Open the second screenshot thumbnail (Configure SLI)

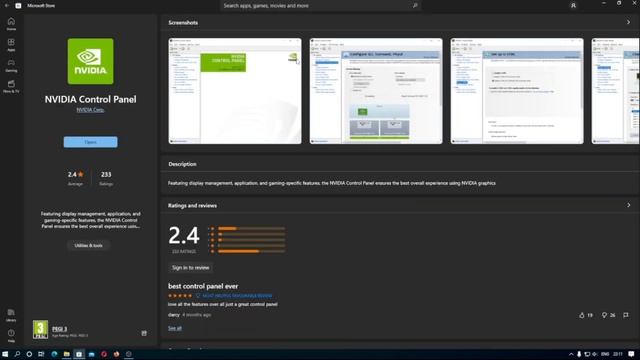coord(376,91)
